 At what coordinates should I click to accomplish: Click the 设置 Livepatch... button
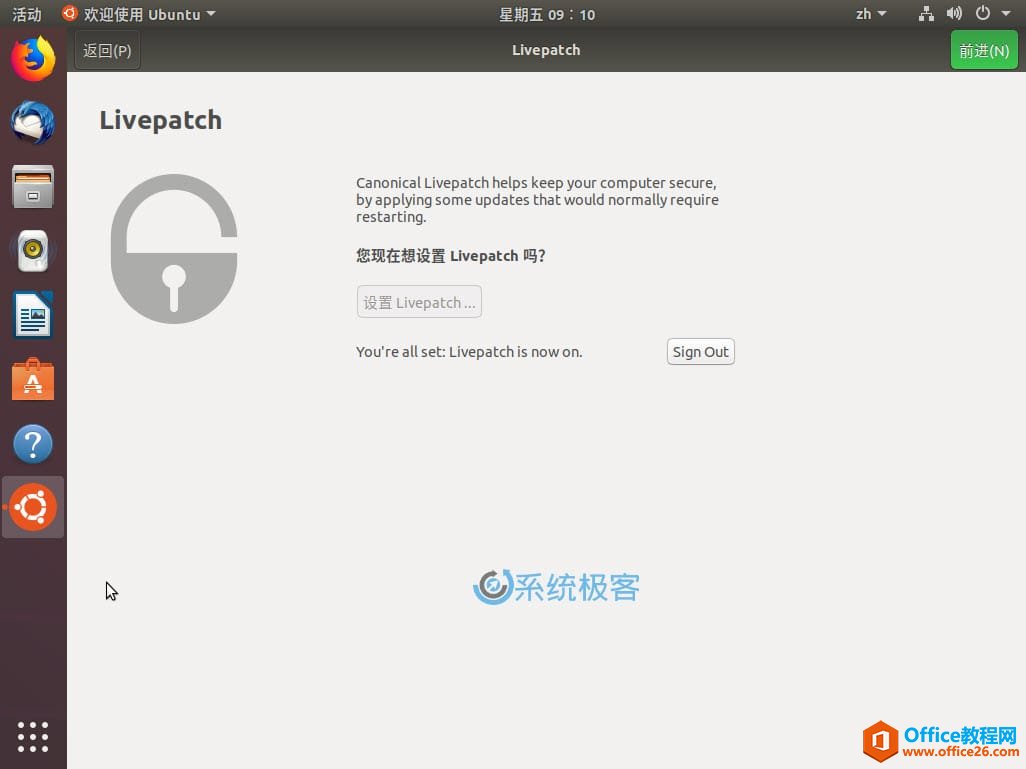coord(419,302)
